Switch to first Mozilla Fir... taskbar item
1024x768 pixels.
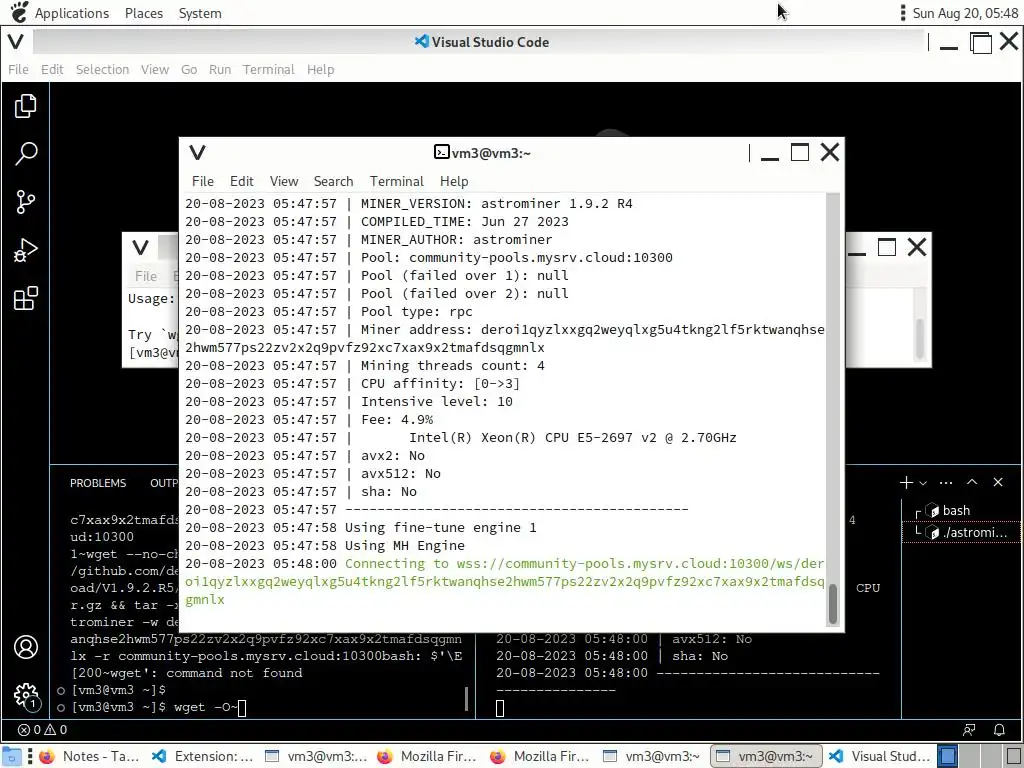coord(428,756)
